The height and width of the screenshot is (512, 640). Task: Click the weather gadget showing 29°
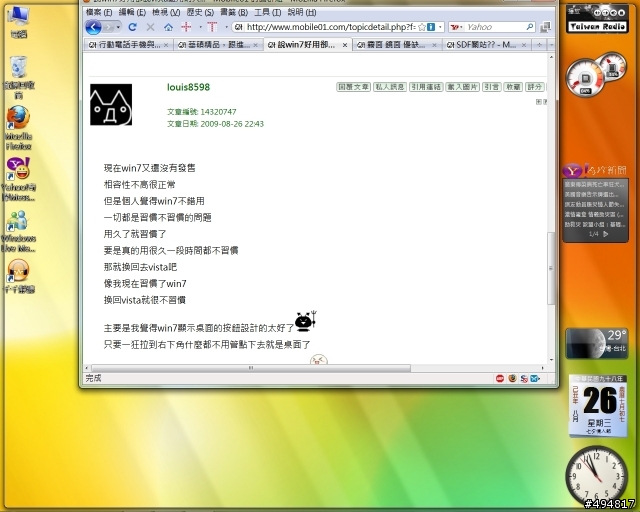click(x=596, y=343)
